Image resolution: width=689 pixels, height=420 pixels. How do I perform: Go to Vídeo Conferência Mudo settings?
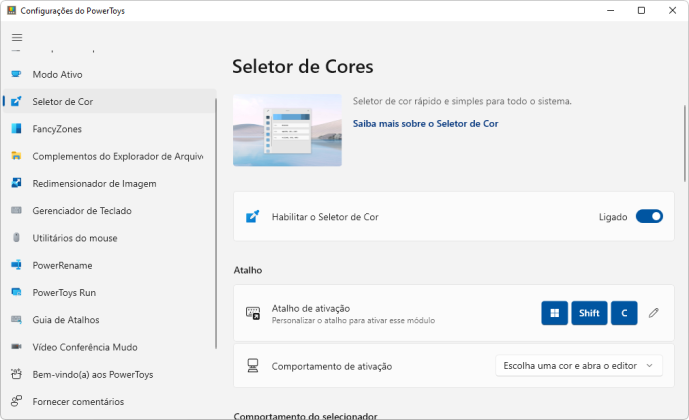coord(85,347)
